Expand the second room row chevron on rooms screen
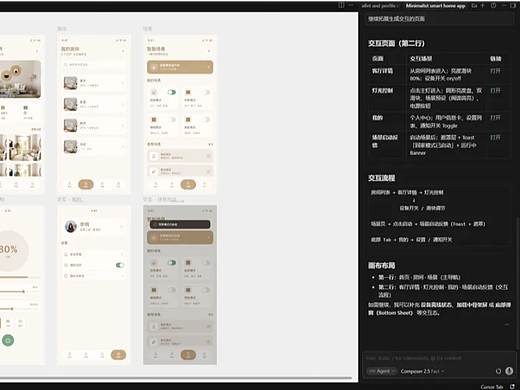The image size is (520, 390). click(123, 104)
